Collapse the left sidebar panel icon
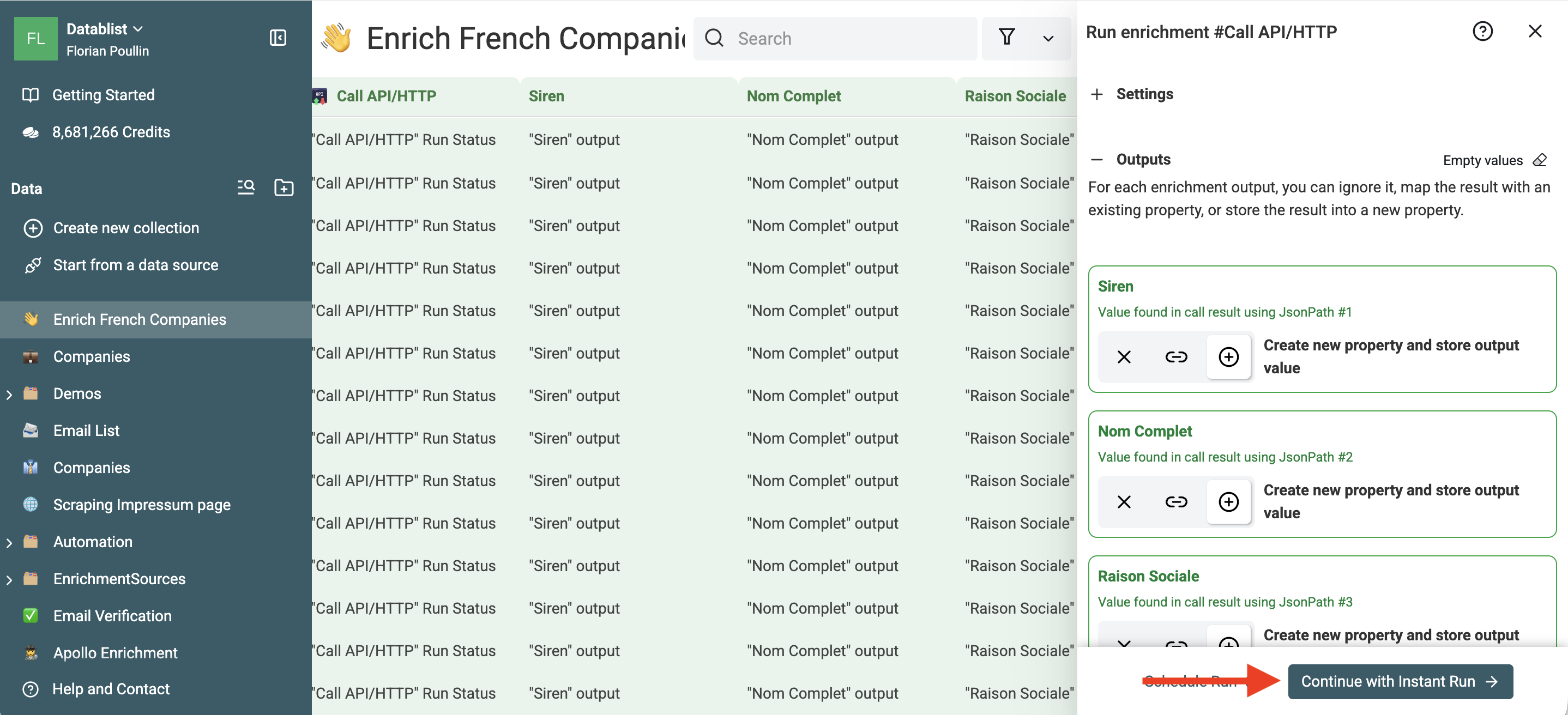1568x715 pixels. click(278, 38)
